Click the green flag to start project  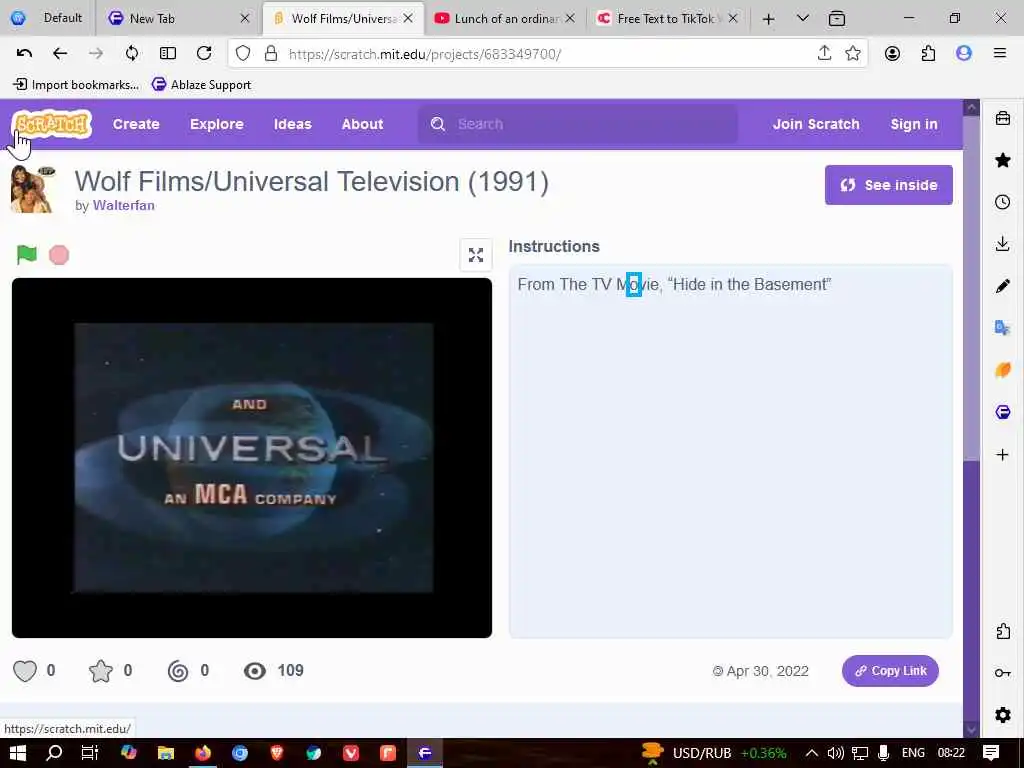click(x=27, y=255)
